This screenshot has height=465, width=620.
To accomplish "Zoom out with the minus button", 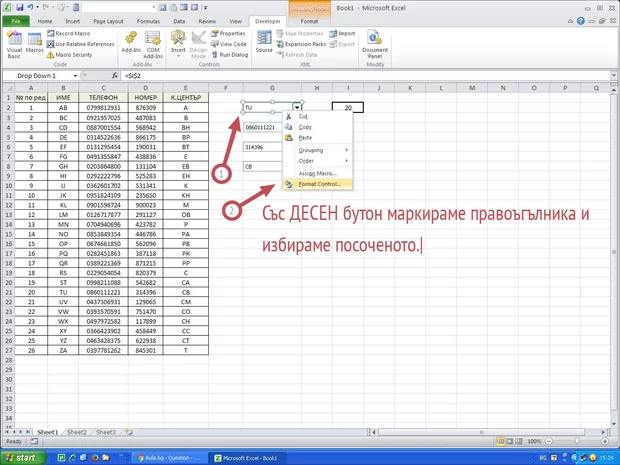I will point(549,441).
